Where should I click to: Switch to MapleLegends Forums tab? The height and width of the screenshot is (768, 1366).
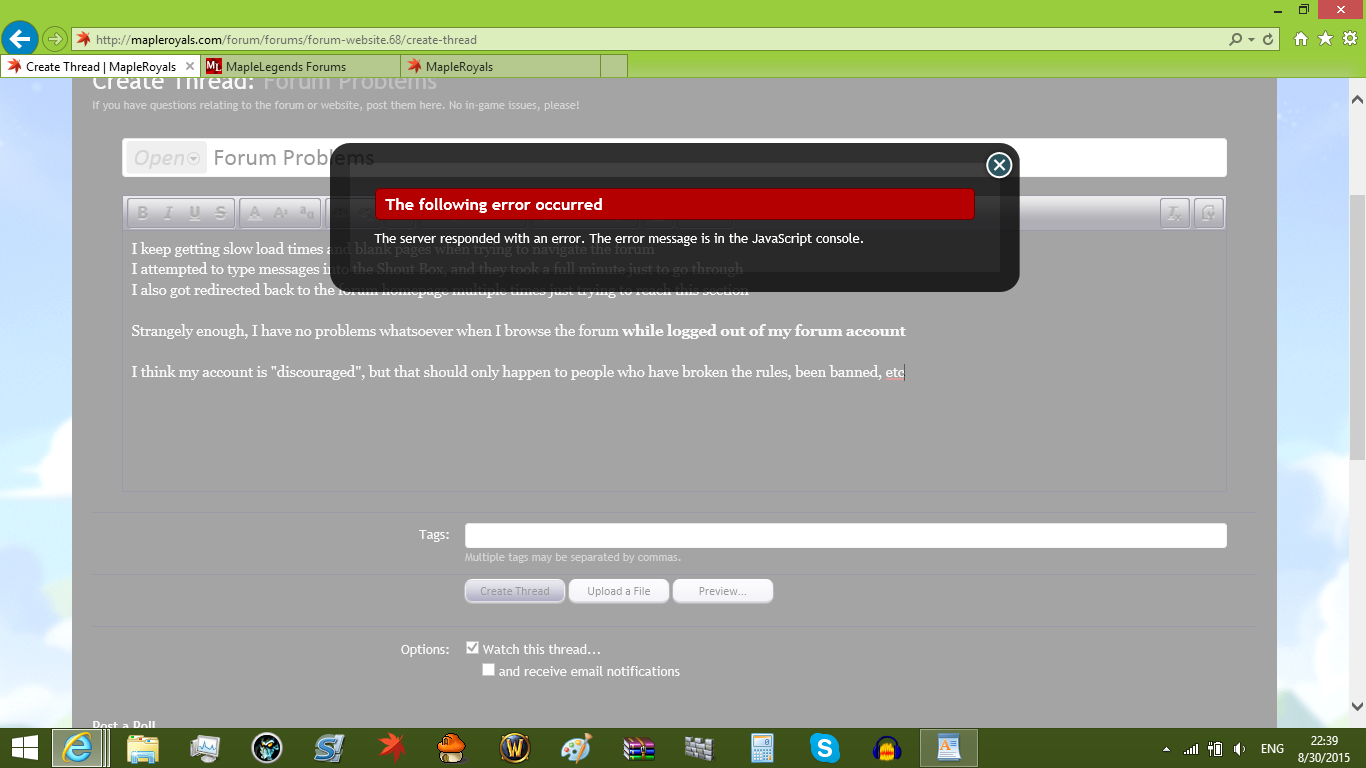[300, 66]
